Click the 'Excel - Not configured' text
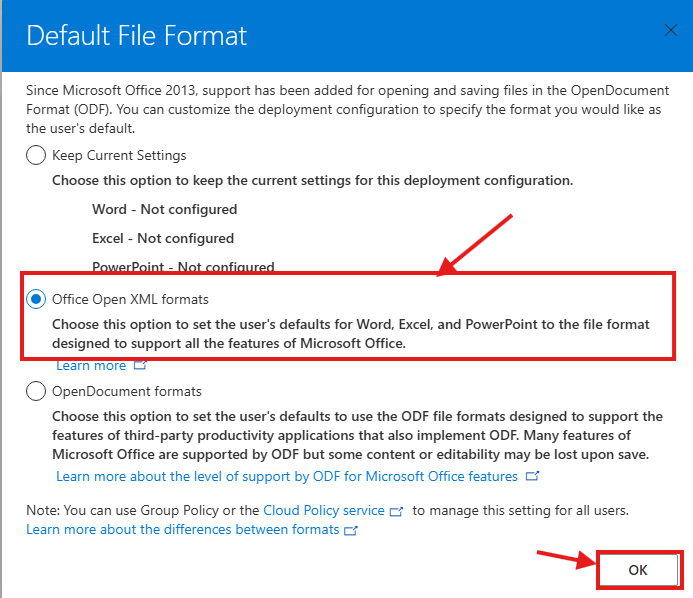Image resolution: width=693 pixels, height=598 pixels. click(x=163, y=238)
